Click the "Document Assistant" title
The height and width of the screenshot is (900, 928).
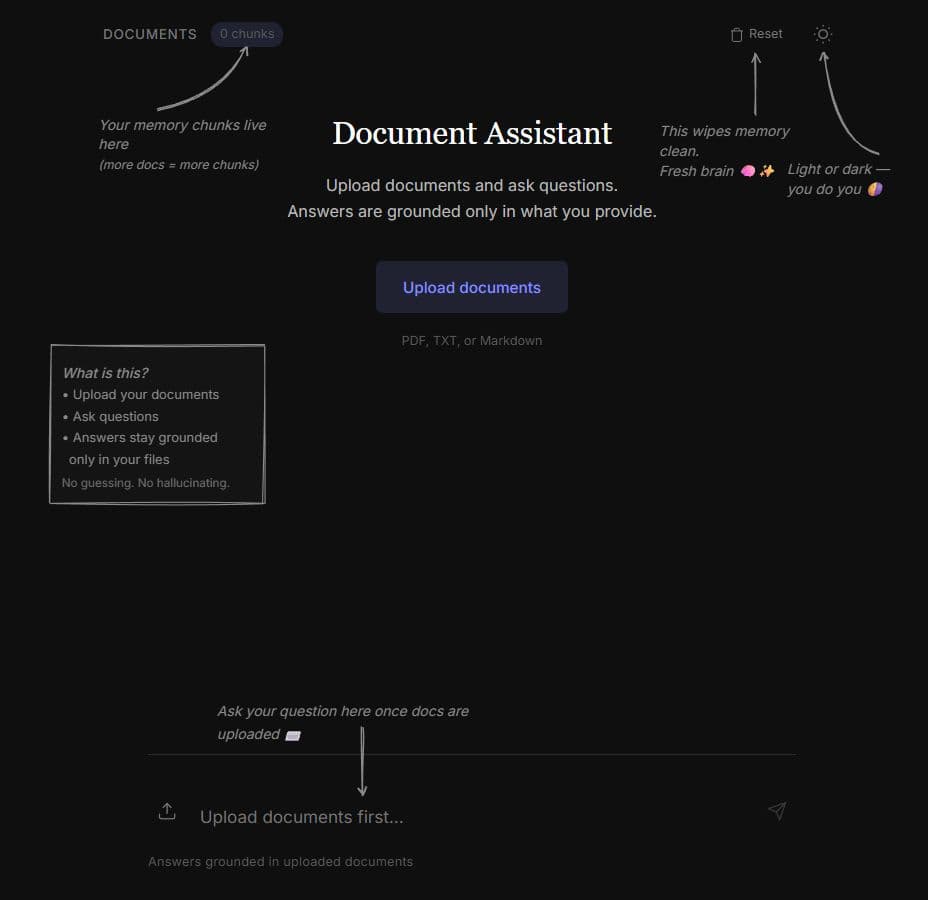472,133
